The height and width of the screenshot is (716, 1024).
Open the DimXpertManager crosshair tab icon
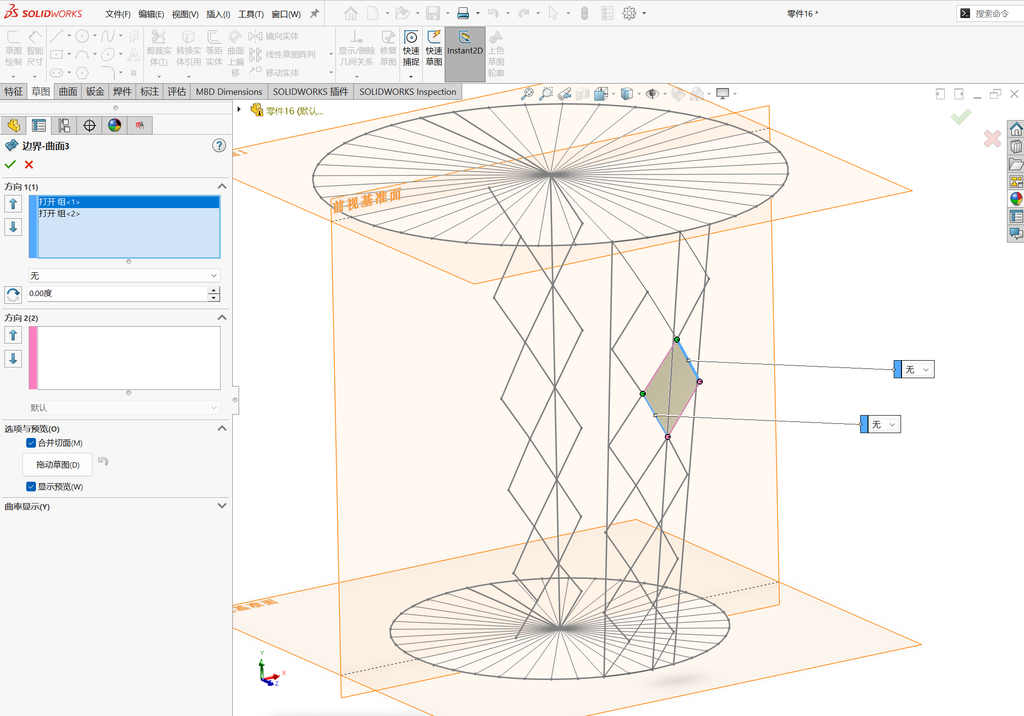[89, 125]
